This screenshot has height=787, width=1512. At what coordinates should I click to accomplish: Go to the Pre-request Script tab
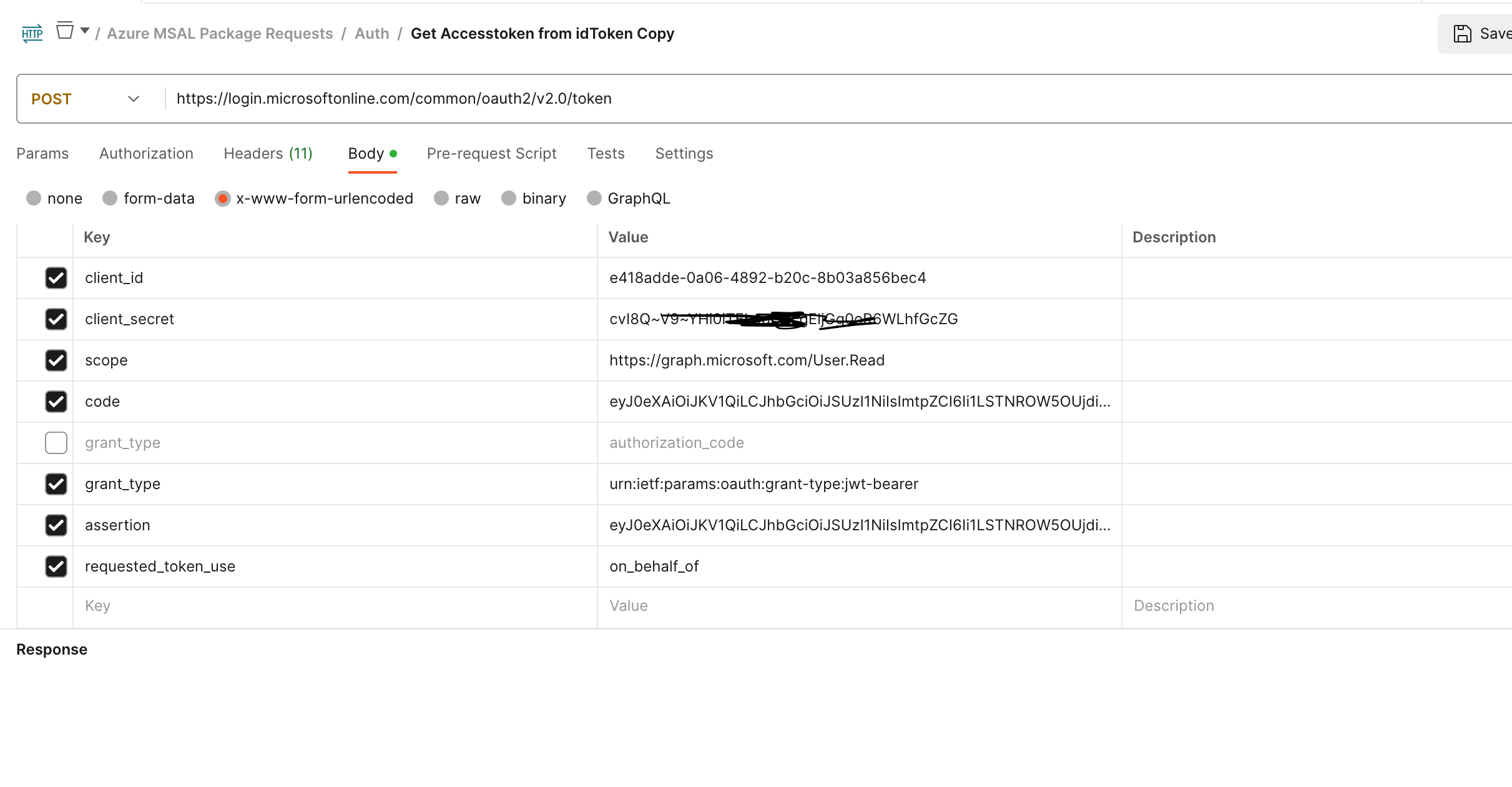[x=491, y=153]
